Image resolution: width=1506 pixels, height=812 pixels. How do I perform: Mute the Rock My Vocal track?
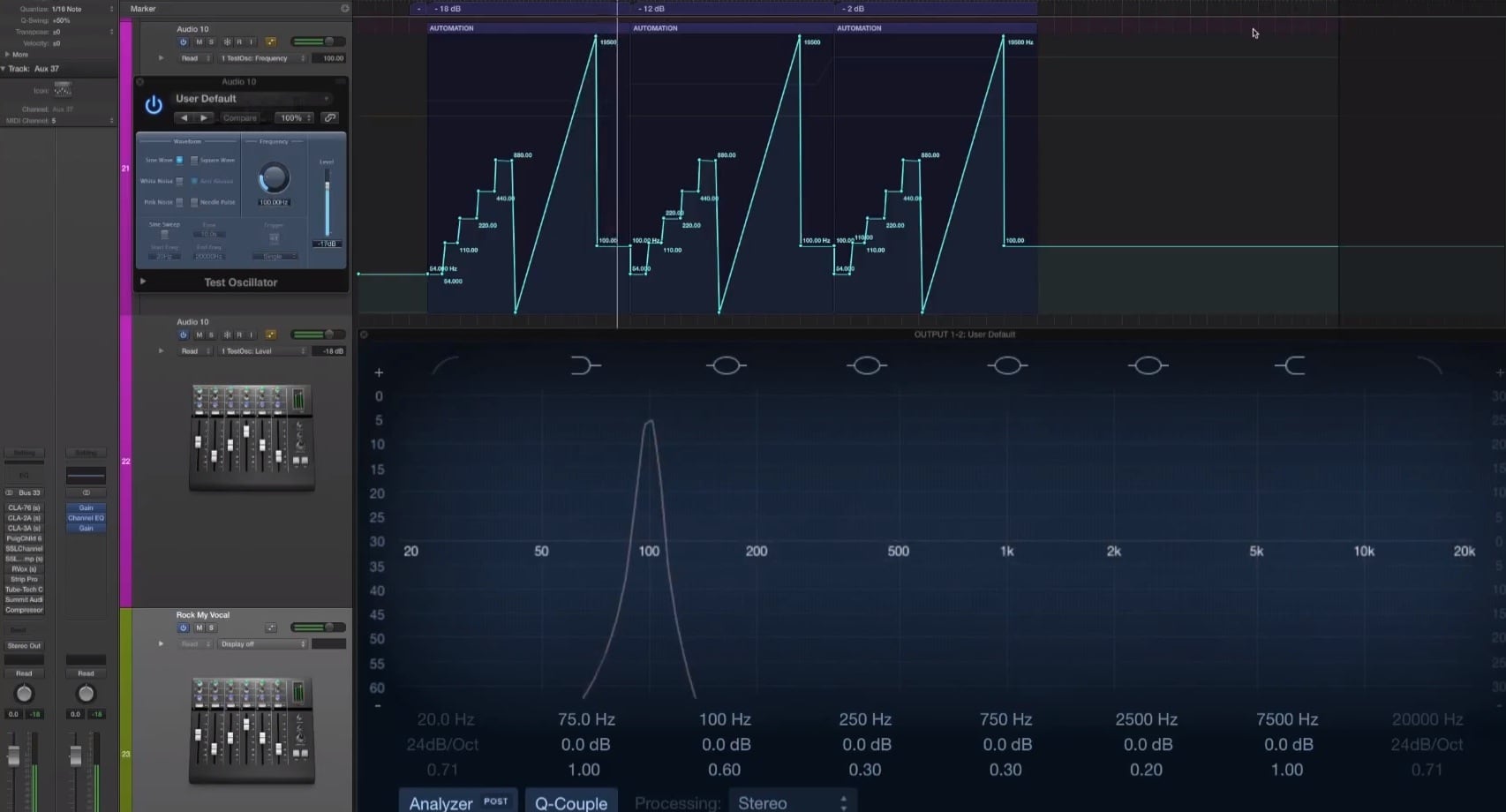tap(199, 628)
